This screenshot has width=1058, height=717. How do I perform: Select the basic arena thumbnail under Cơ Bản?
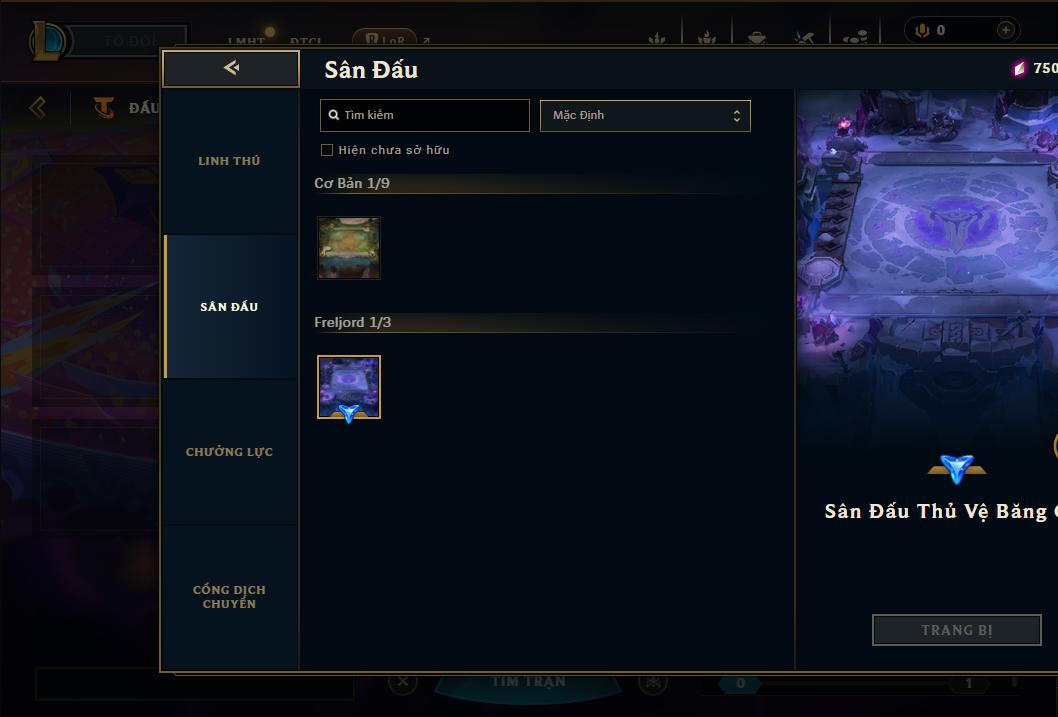pyautogui.click(x=349, y=248)
